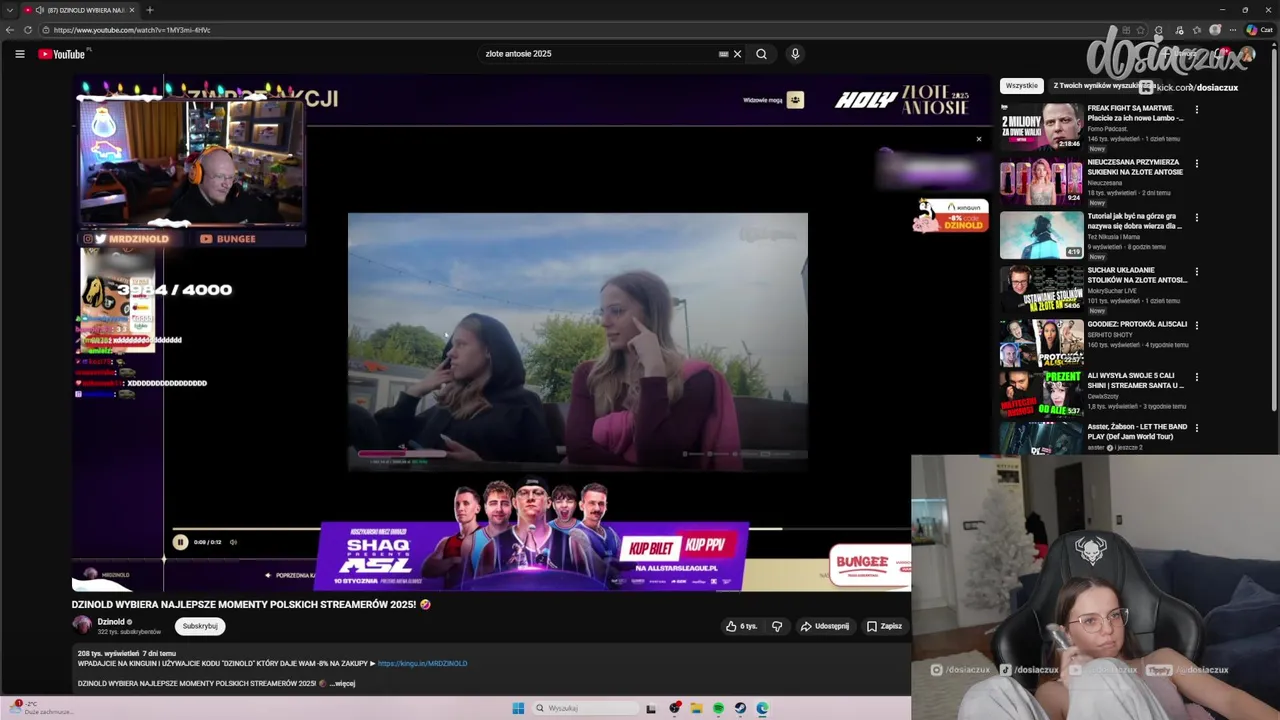This screenshot has width=1280, height=720.
Task: Open a new browser tab with the plus icon
Action: coord(150,10)
